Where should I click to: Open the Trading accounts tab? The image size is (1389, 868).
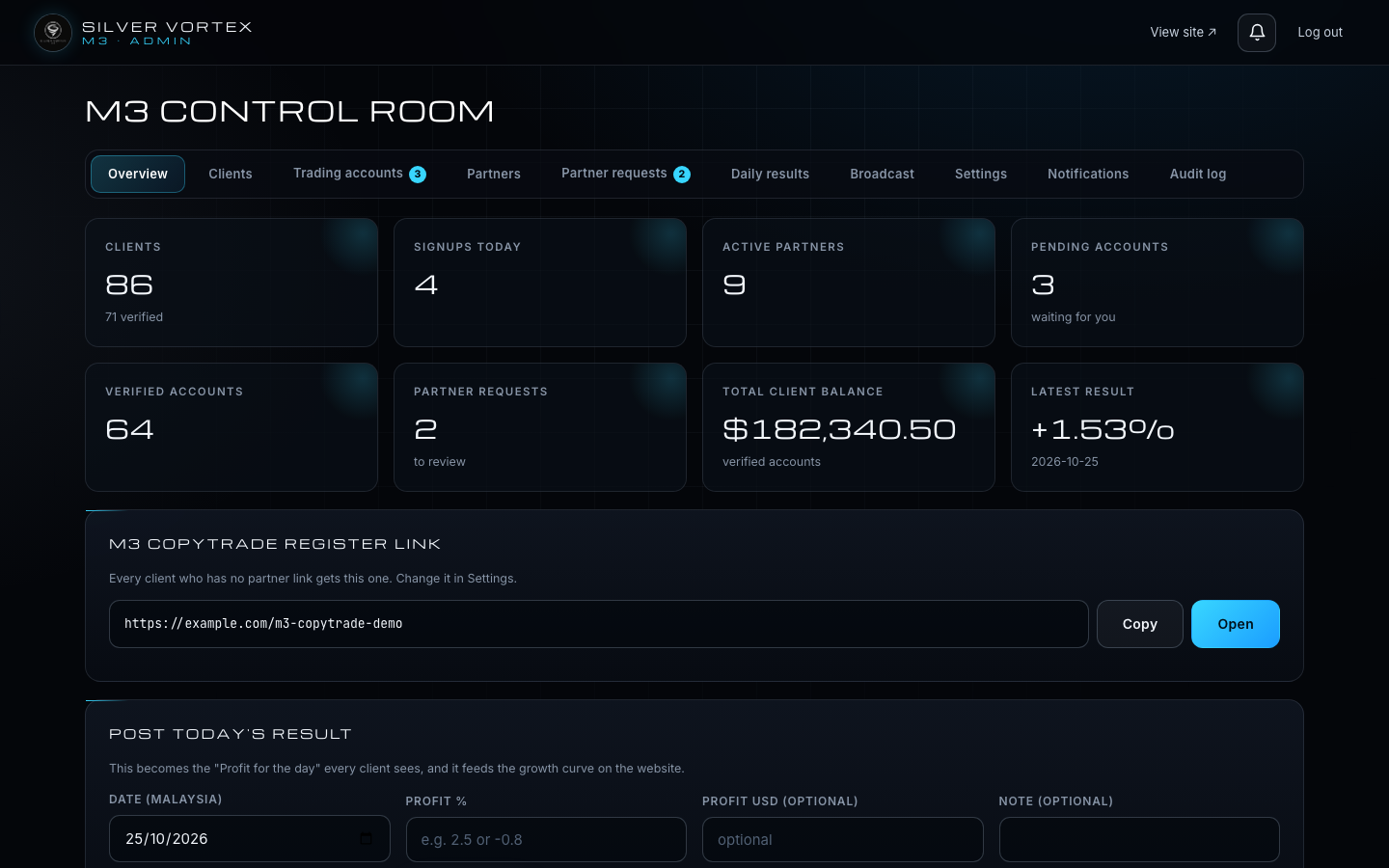(x=360, y=174)
